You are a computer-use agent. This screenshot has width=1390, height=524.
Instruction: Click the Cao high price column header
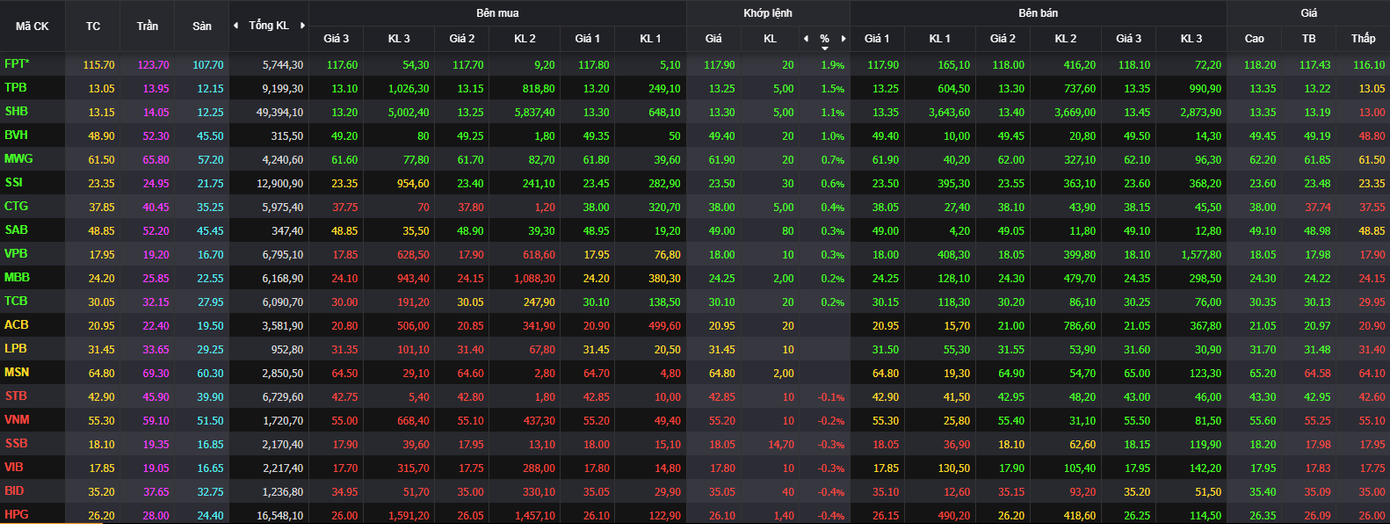coord(1254,39)
